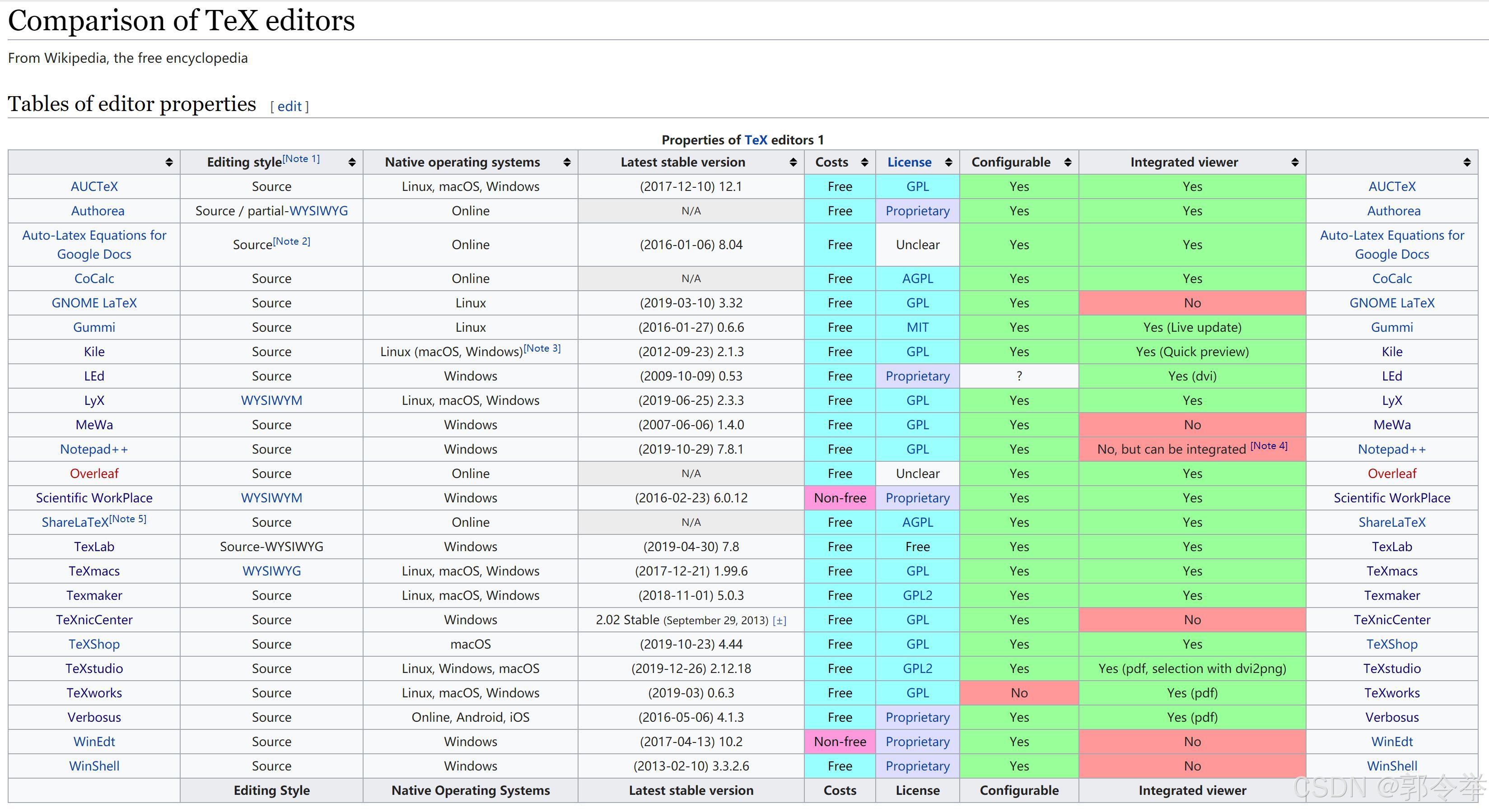
Task: Open the Gummi MIT license link
Action: (917, 327)
